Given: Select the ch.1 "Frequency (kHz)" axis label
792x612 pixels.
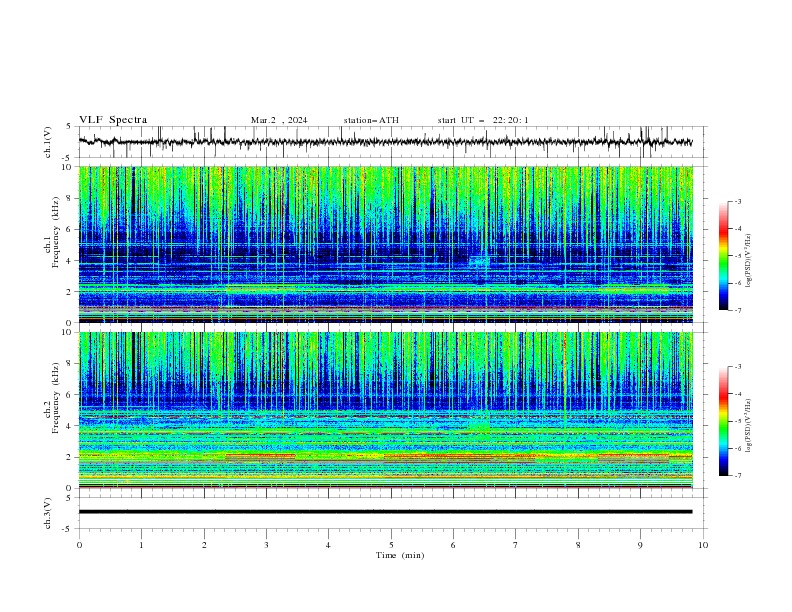Looking at the screenshot, I should click(56, 232).
